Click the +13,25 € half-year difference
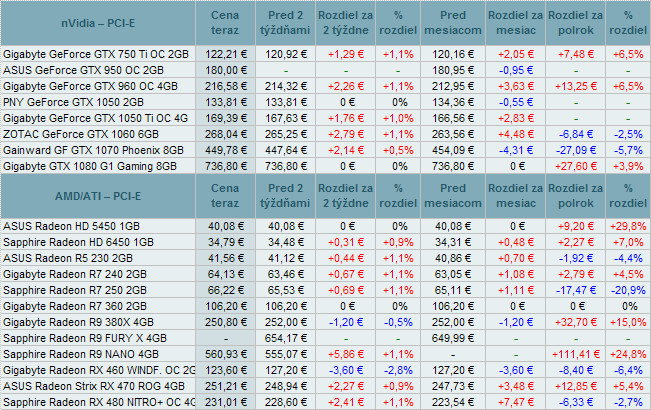Screen dimensions: 651x410 pyautogui.click(x=575, y=86)
